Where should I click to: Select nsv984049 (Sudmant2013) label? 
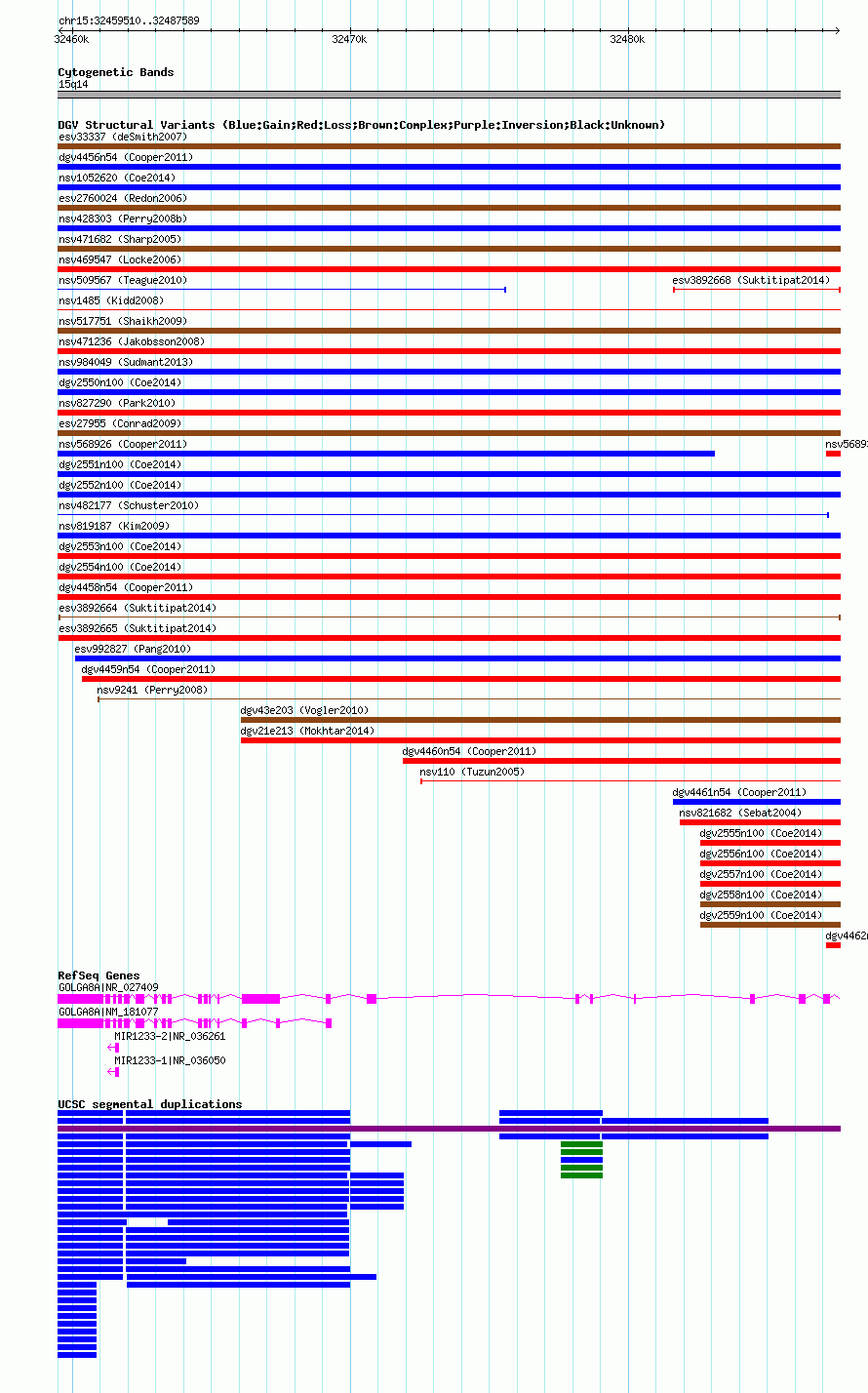126,362
